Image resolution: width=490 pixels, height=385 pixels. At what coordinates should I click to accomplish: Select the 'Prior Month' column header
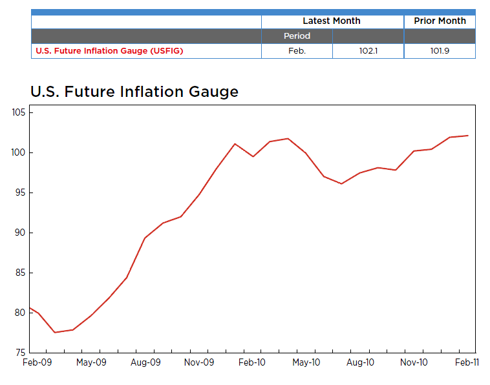point(440,21)
